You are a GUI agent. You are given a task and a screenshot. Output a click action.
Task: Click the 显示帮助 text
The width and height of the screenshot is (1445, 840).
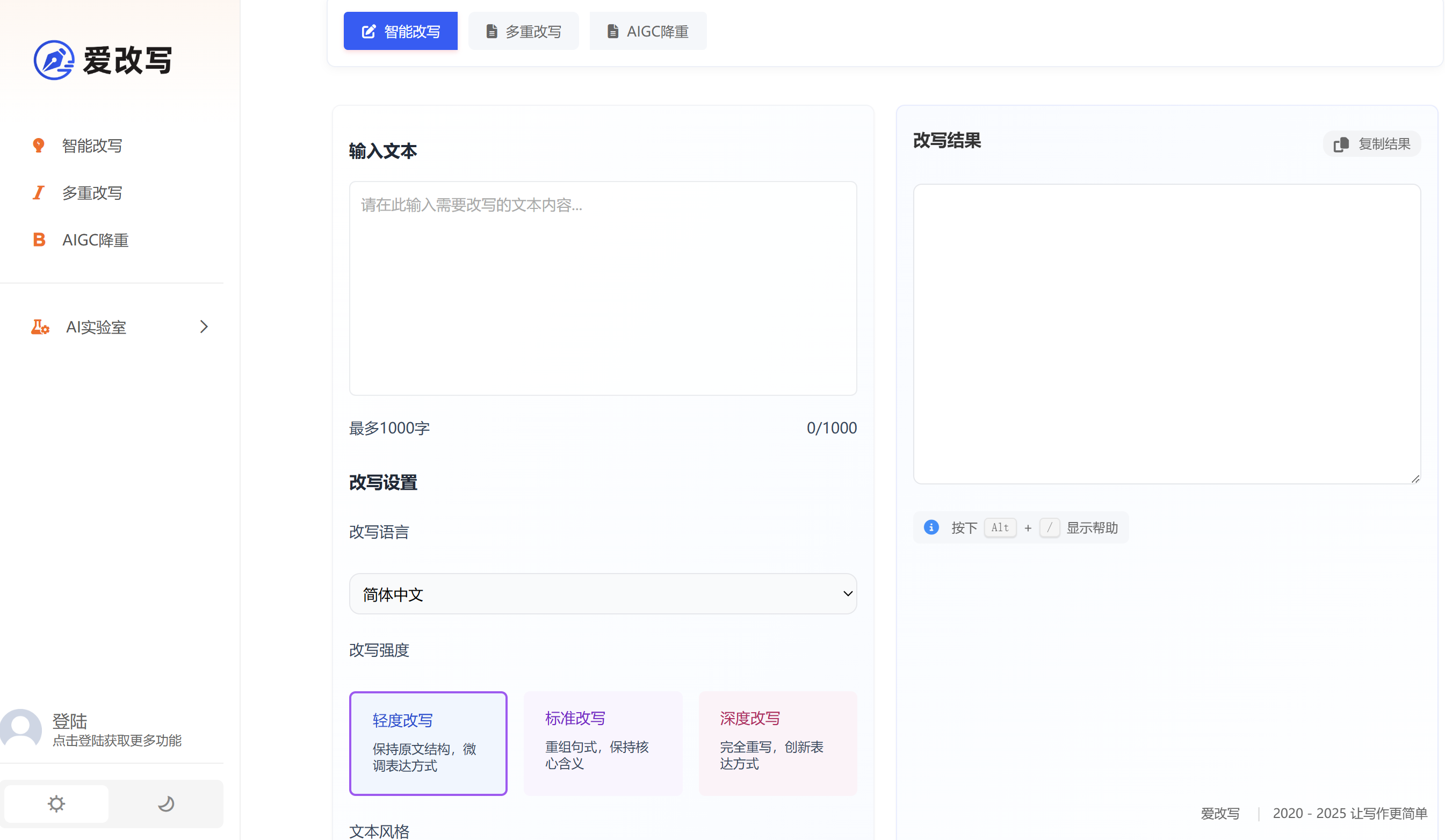(x=1092, y=527)
